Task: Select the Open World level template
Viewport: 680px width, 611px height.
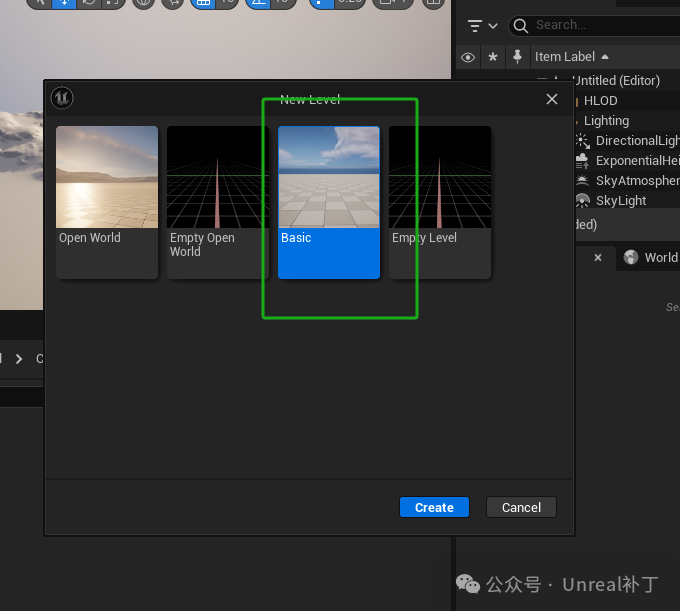Action: [107, 202]
